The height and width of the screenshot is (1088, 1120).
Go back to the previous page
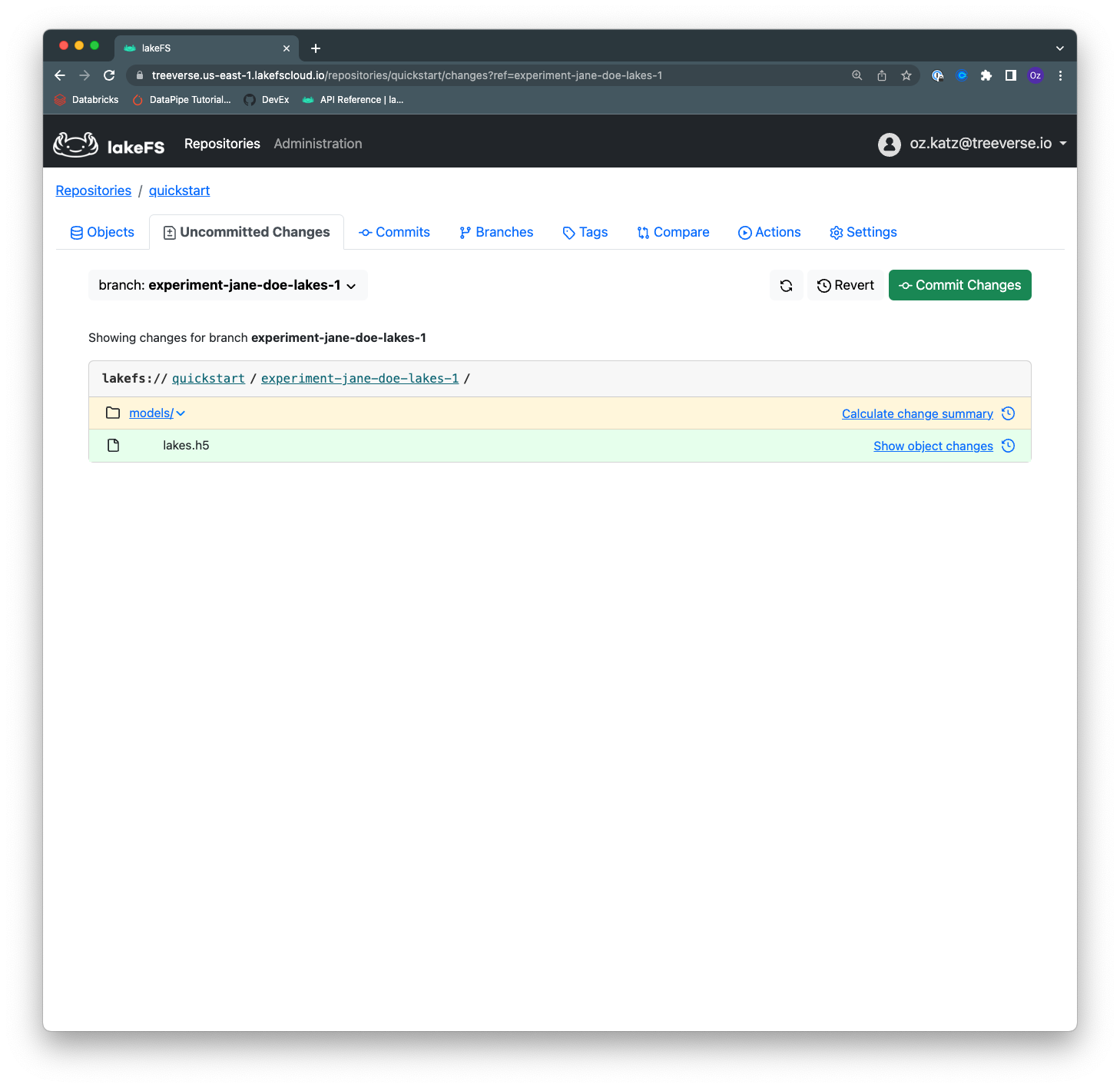60,75
